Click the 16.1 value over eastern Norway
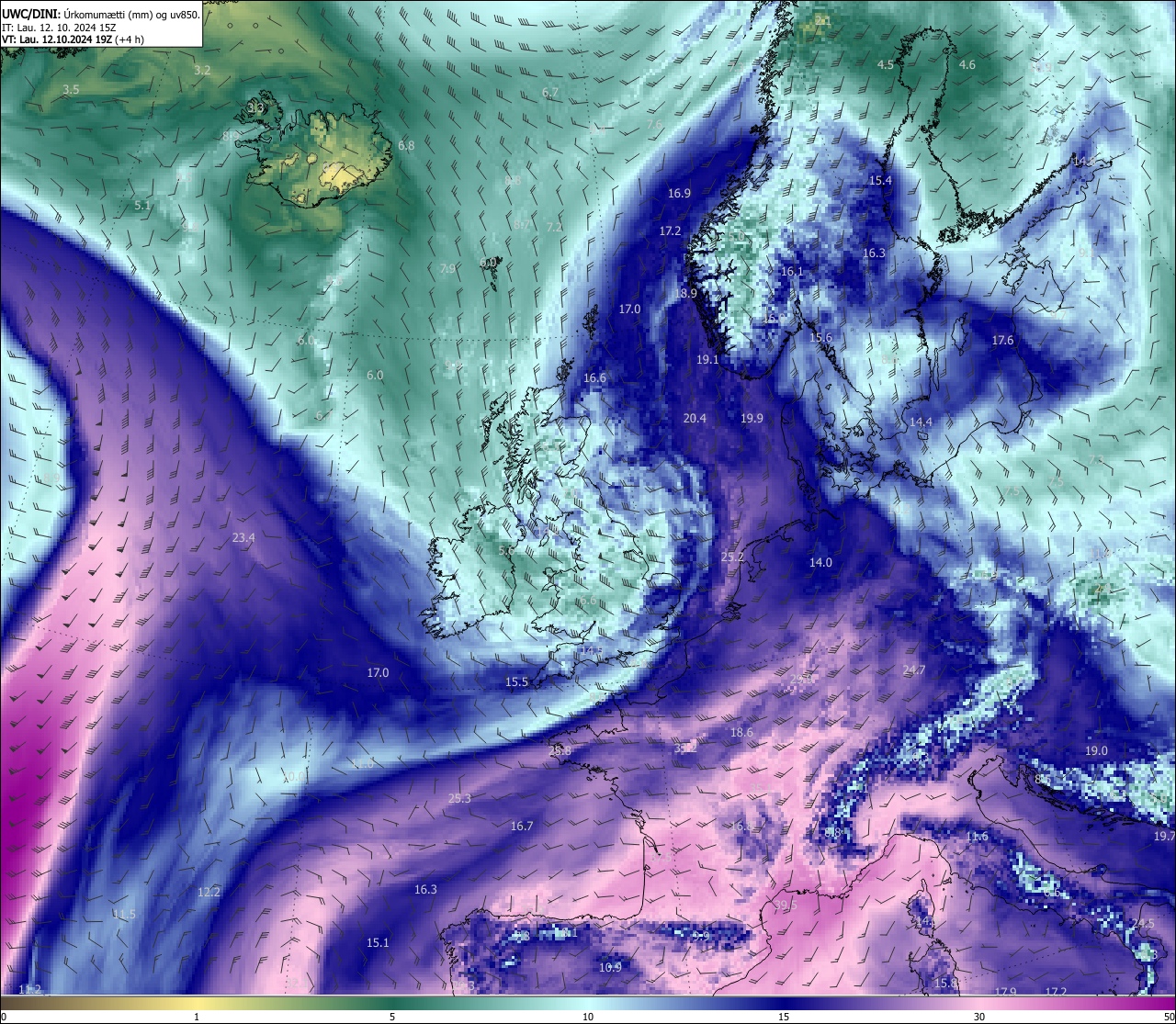This screenshot has height=1024, width=1176. click(x=791, y=272)
